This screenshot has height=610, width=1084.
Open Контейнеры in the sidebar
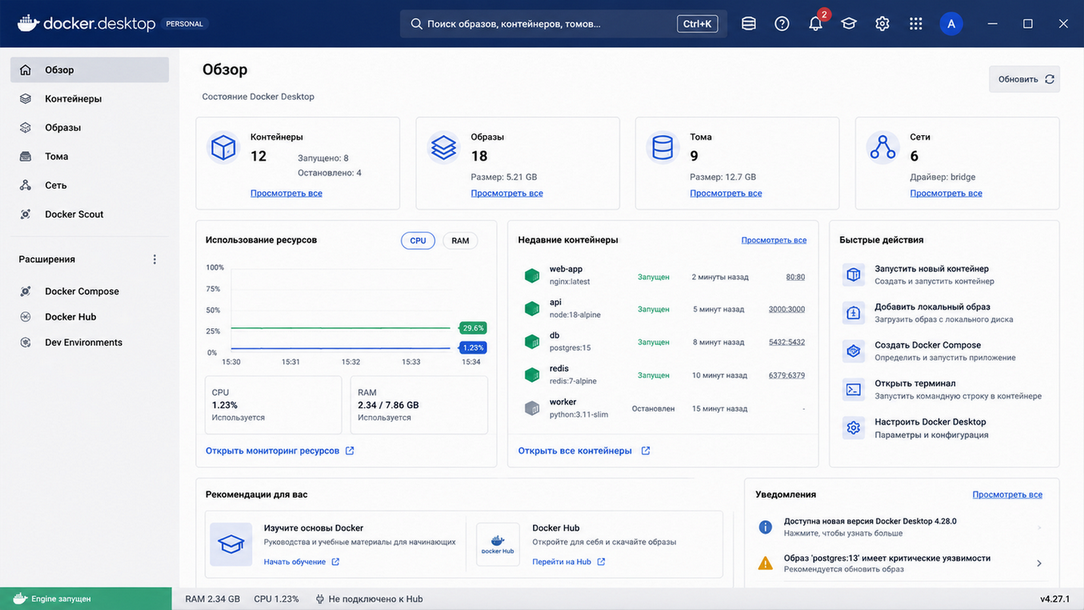pyautogui.click(x=89, y=99)
